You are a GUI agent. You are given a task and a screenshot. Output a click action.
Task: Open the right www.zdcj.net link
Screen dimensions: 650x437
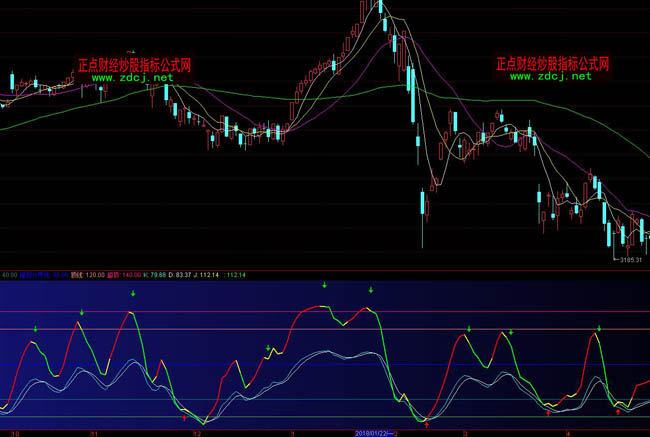pos(550,75)
